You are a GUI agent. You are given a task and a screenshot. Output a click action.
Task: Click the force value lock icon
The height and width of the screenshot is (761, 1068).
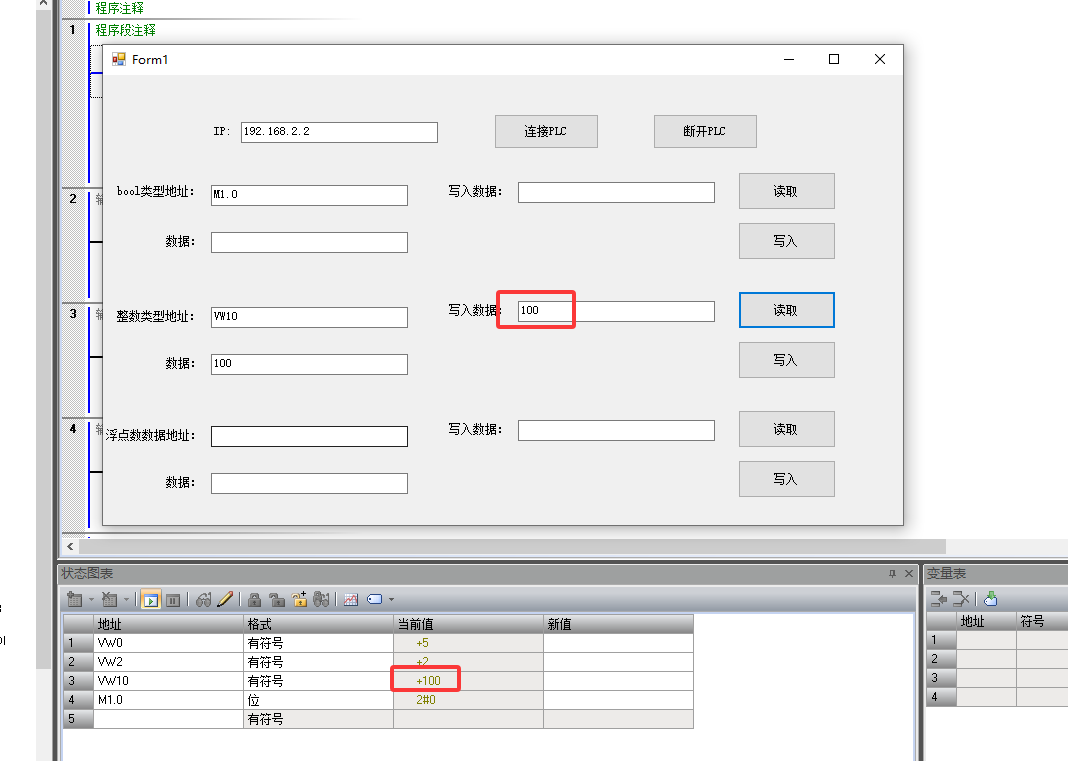click(x=254, y=599)
